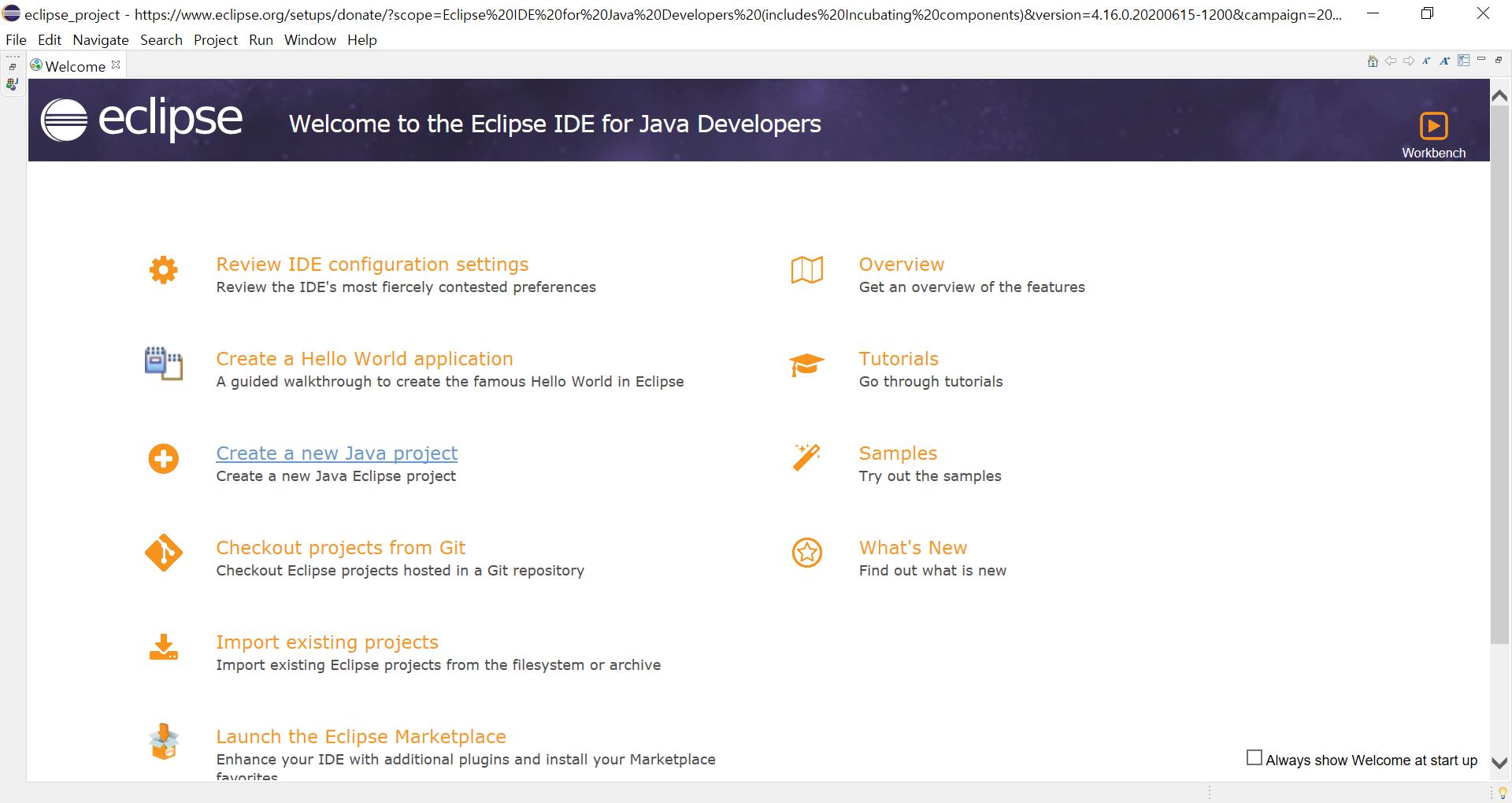
Task: Click the Samples magic wand icon
Action: click(x=806, y=457)
